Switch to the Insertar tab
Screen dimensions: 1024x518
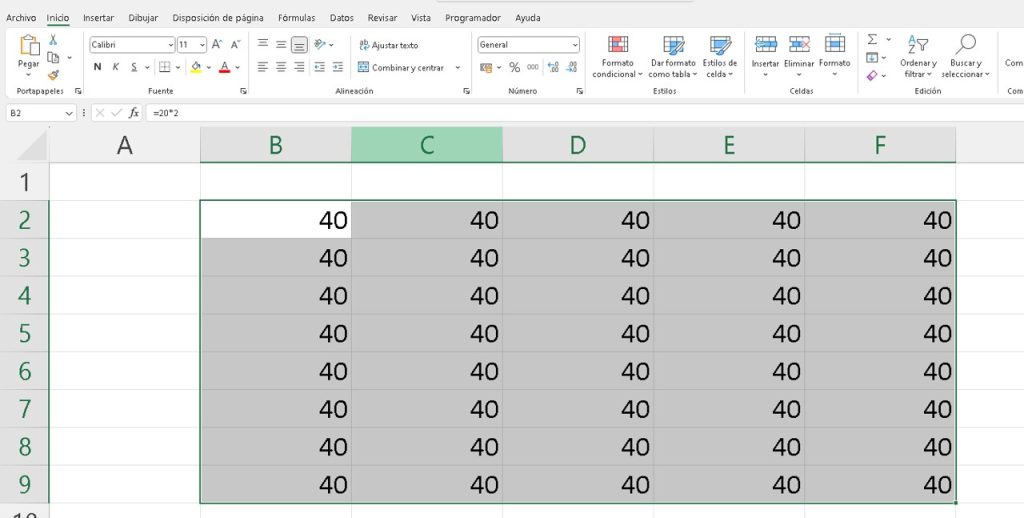[98, 18]
